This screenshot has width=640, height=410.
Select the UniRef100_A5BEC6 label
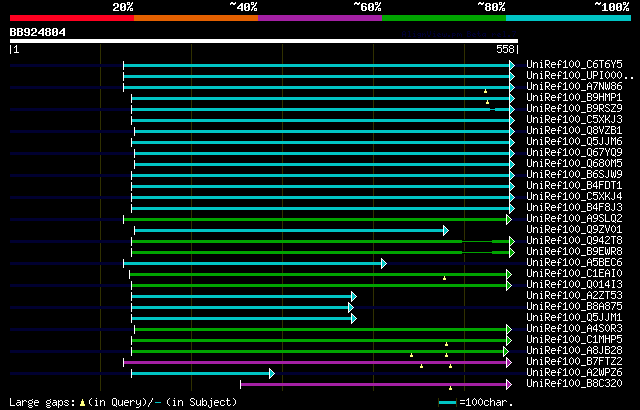pos(574,263)
